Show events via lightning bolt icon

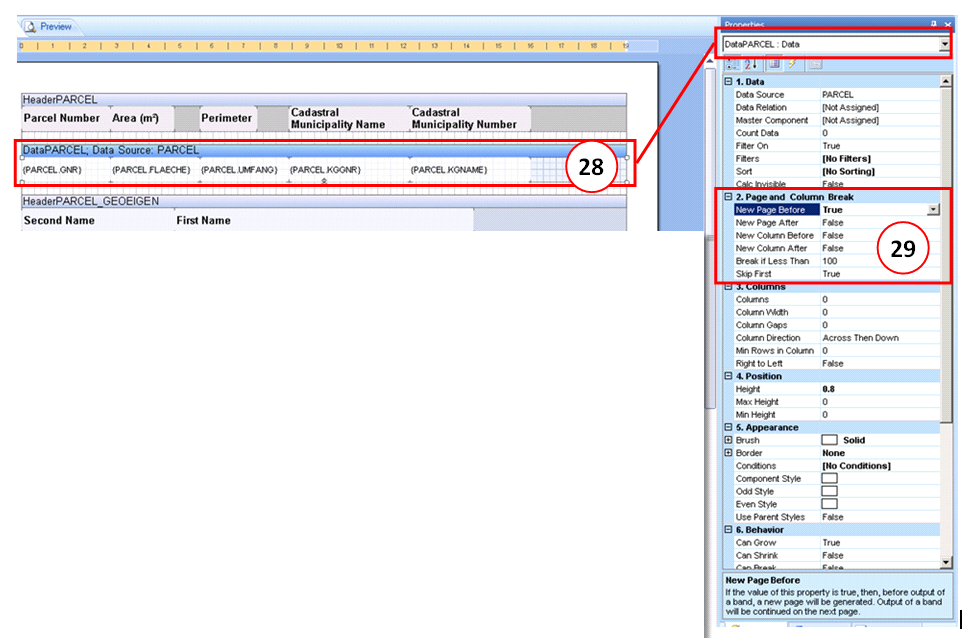(x=791, y=64)
